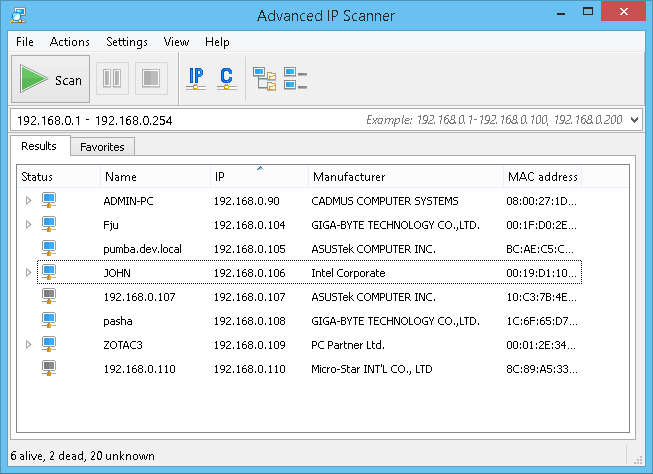
Task: Click the 192.168.0.106 IP cell
Action: [x=249, y=273]
